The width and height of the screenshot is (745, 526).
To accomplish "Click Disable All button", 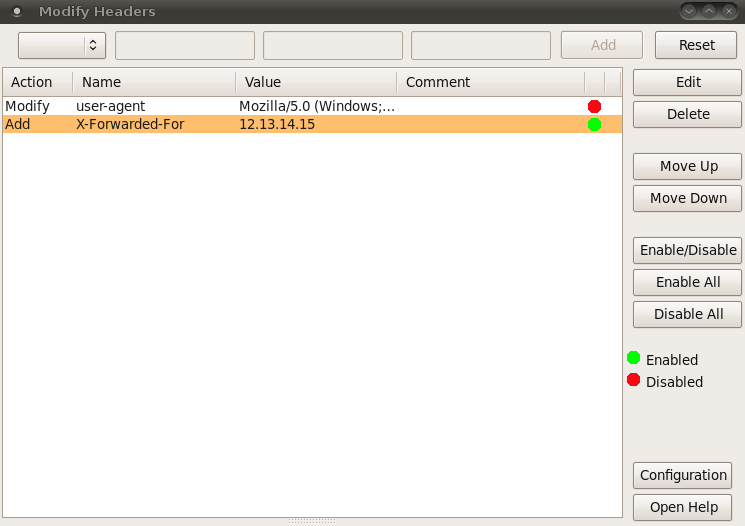I will [688, 314].
